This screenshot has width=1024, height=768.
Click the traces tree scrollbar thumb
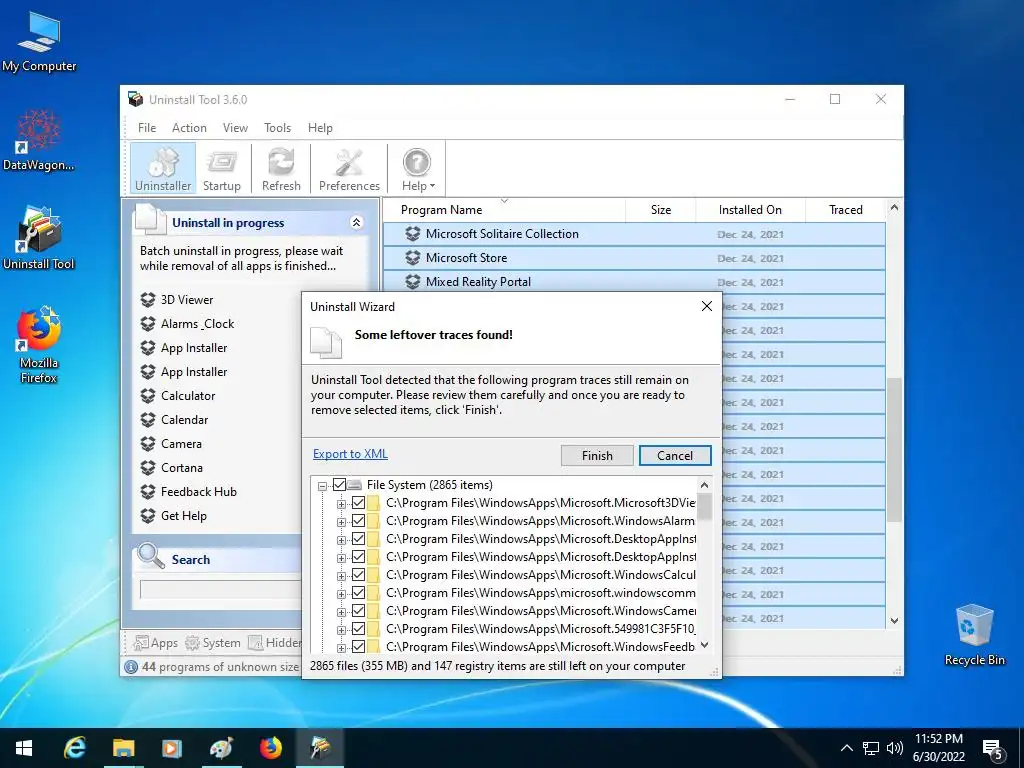pyautogui.click(x=704, y=506)
